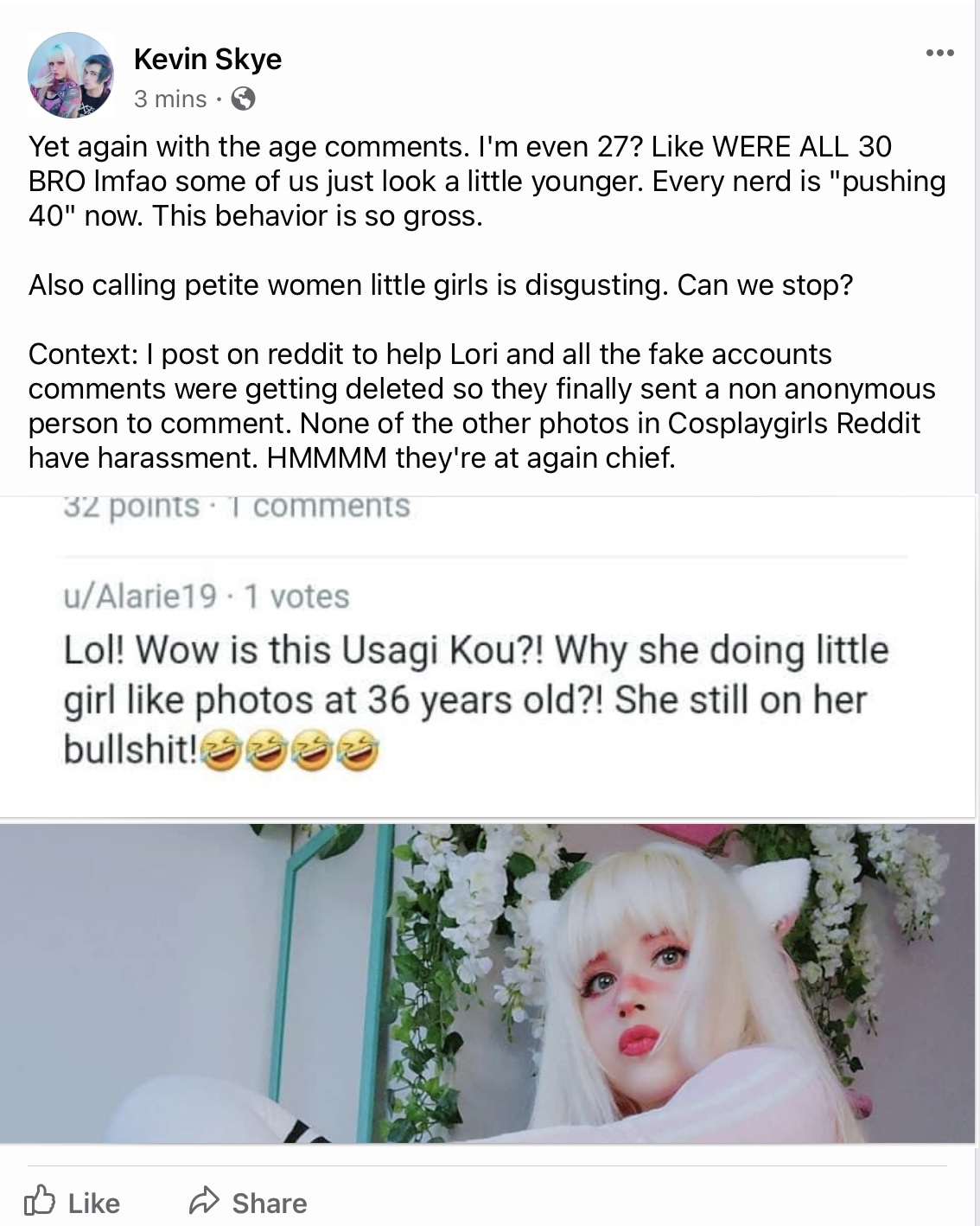Click the "Also calling petite women" paragraph
The image size is (980, 1226).
[x=441, y=284]
